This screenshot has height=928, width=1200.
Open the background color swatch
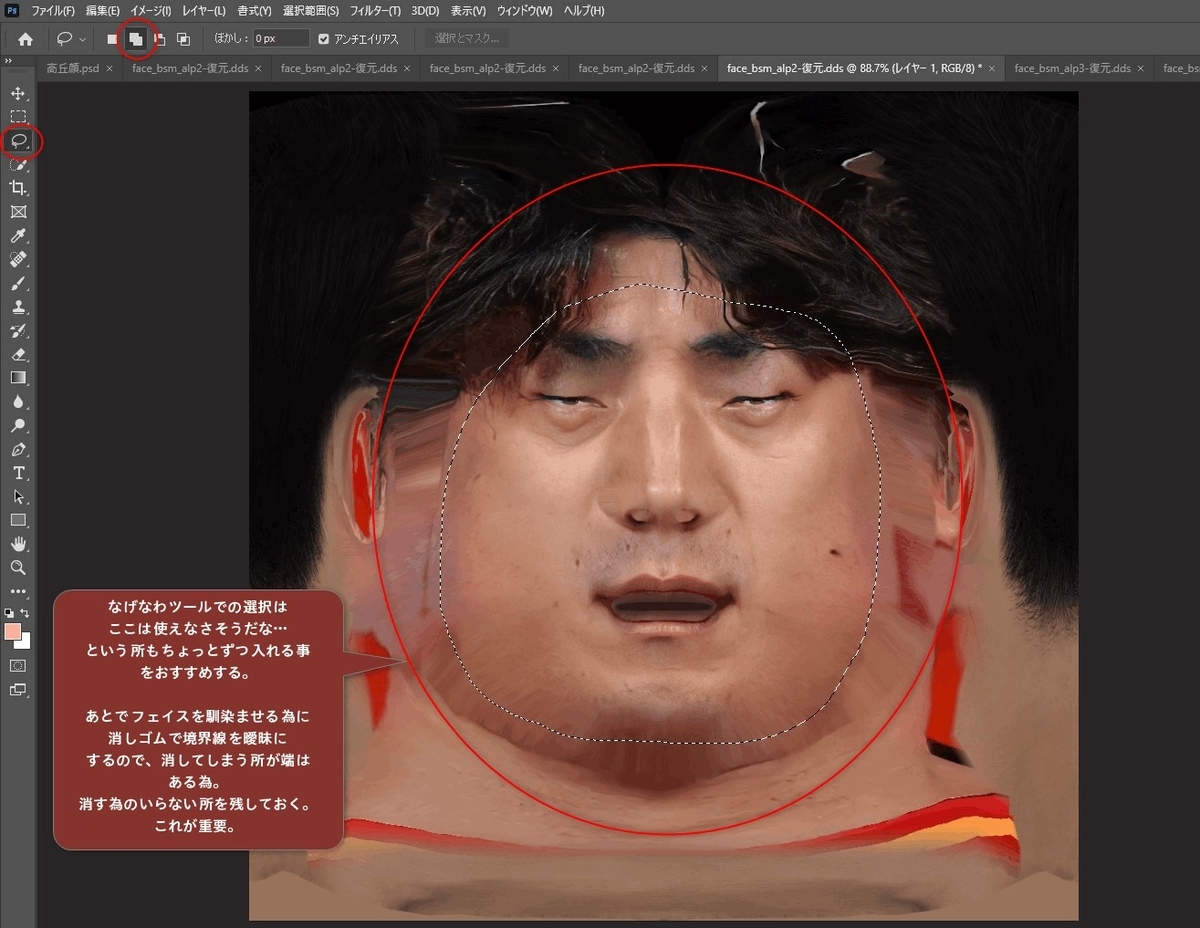(25, 643)
